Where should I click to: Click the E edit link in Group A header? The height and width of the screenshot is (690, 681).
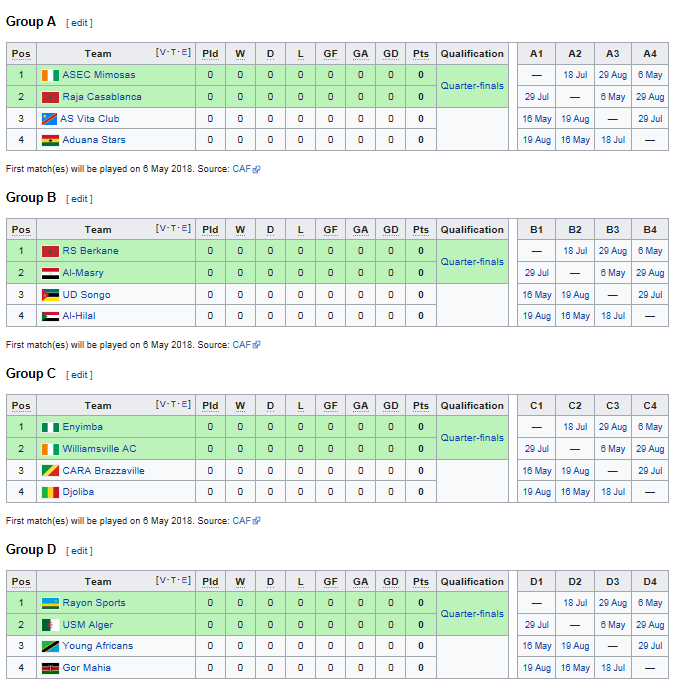(x=184, y=52)
